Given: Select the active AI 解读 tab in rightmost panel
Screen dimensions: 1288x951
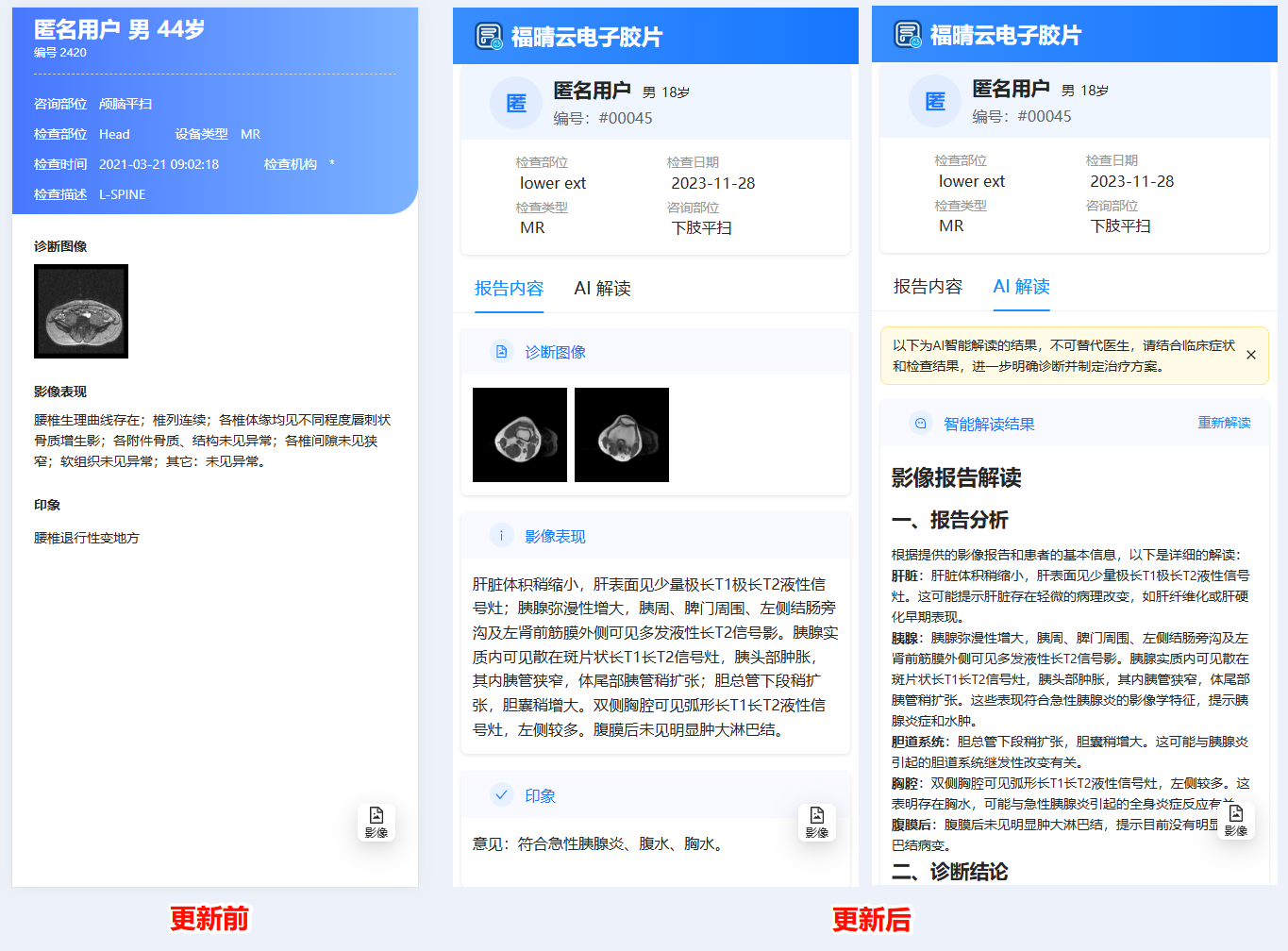Looking at the screenshot, I should [x=1021, y=287].
